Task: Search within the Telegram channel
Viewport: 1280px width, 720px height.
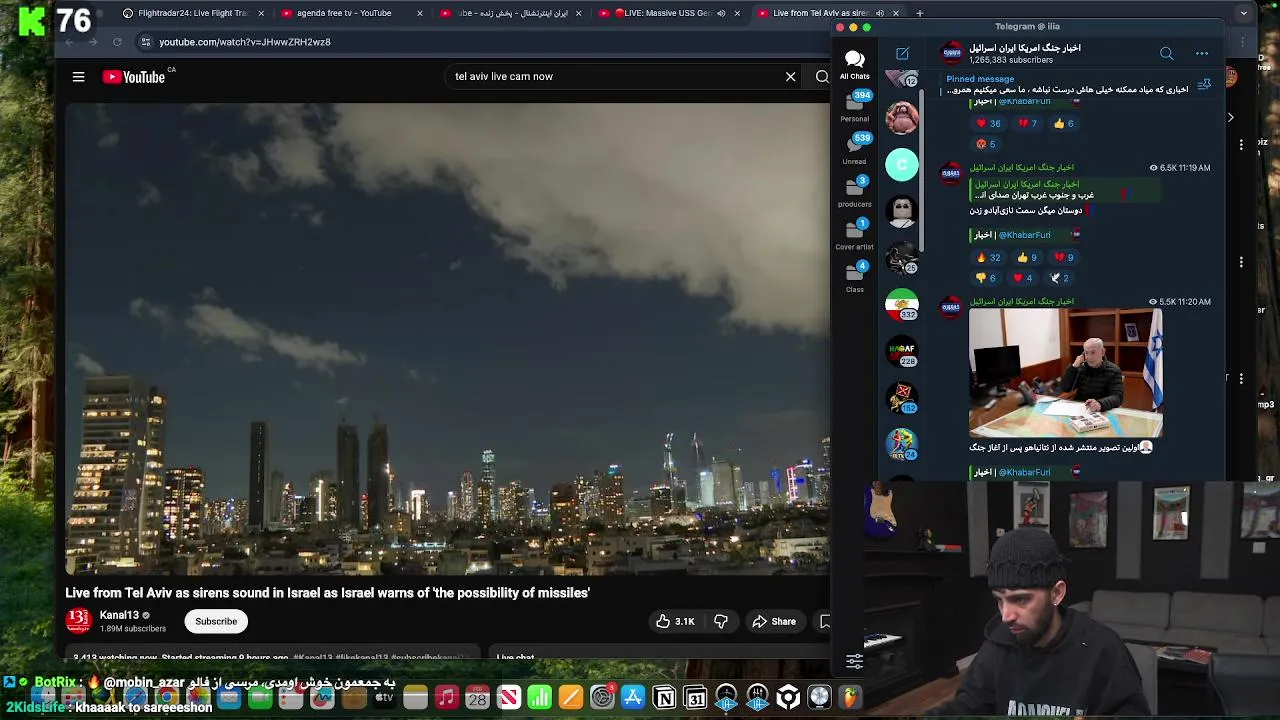Action: pos(1167,53)
